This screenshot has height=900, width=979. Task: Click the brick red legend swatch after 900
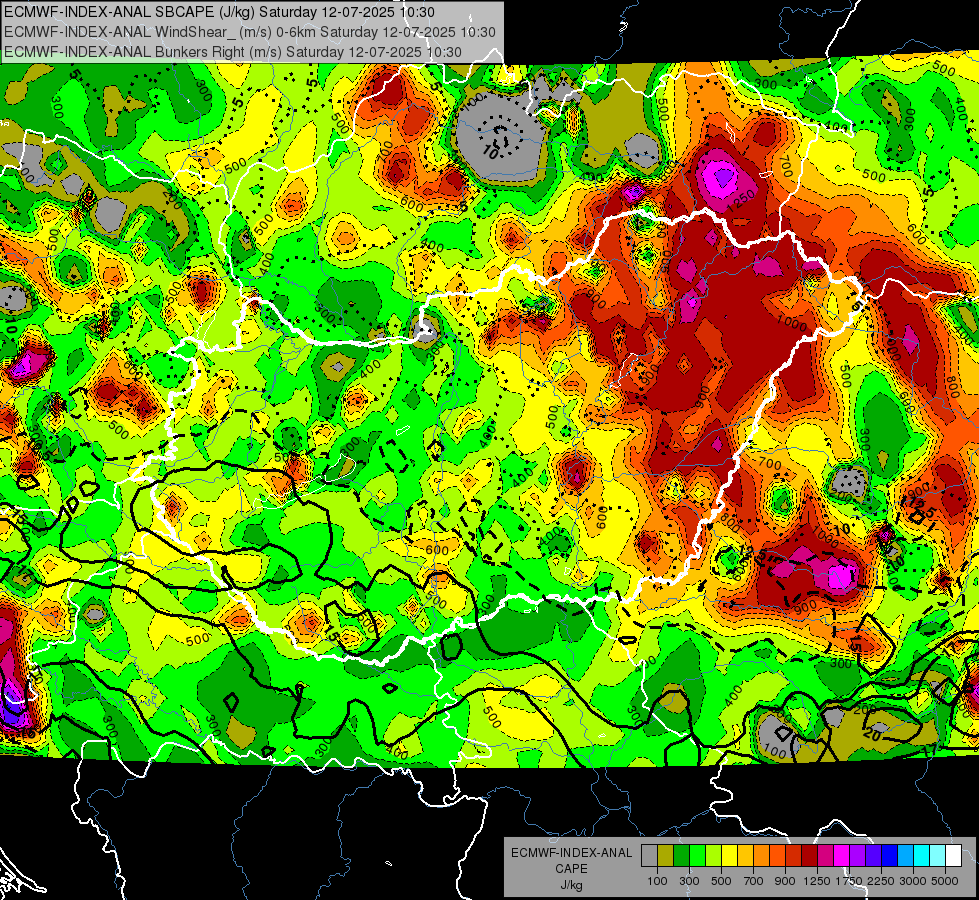pyautogui.click(x=794, y=855)
